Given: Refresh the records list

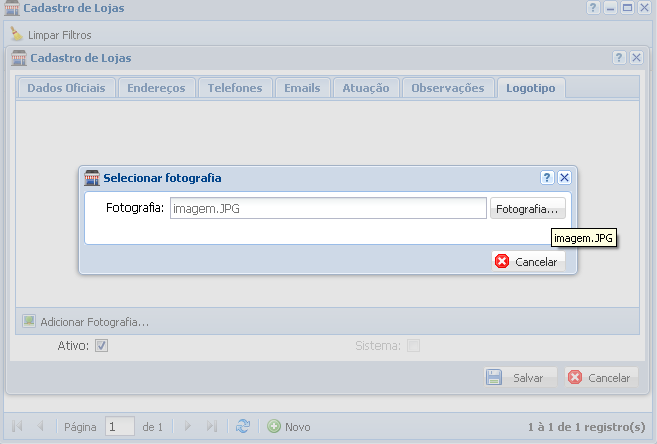Looking at the screenshot, I should click(x=243, y=426).
